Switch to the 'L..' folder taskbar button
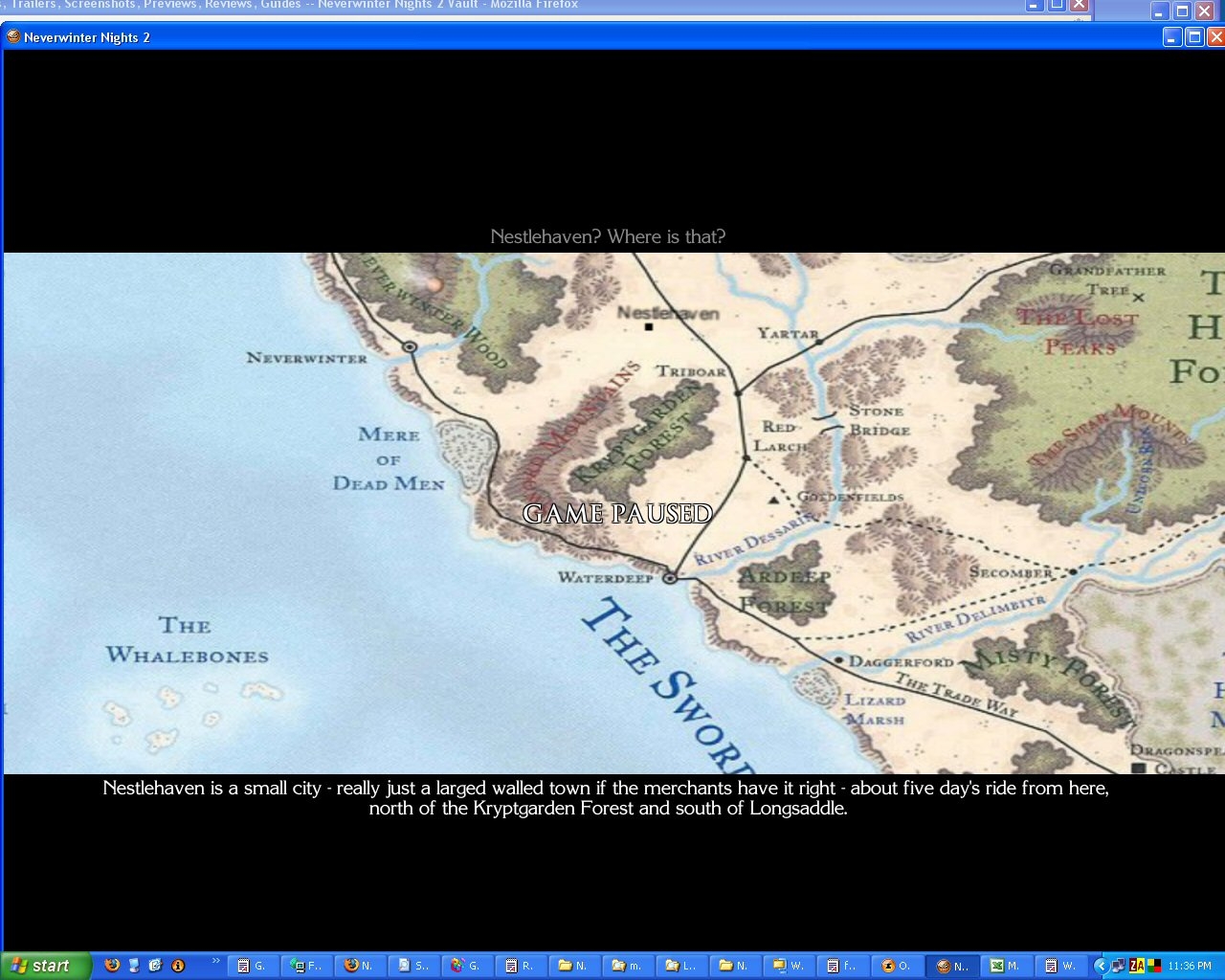The height and width of the screenshot is (980, 1225). click(x=680, y=966)
